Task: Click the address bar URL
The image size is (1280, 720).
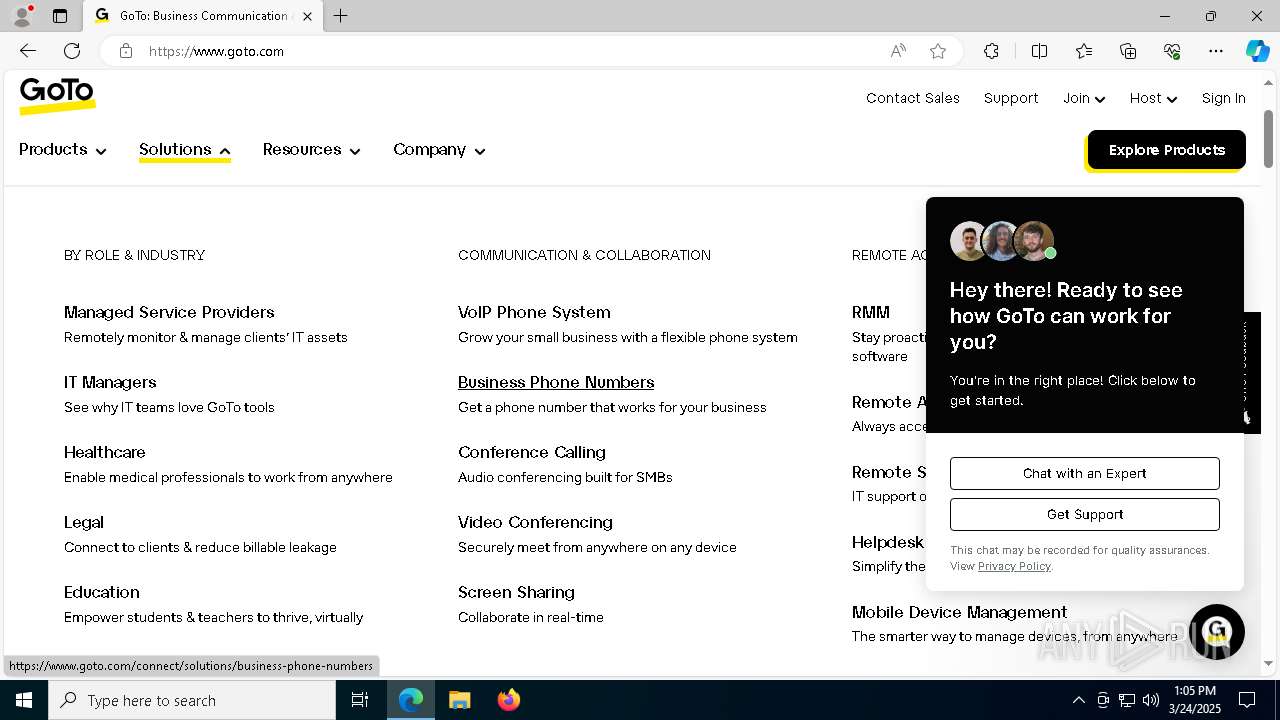Action: [216, 51]
